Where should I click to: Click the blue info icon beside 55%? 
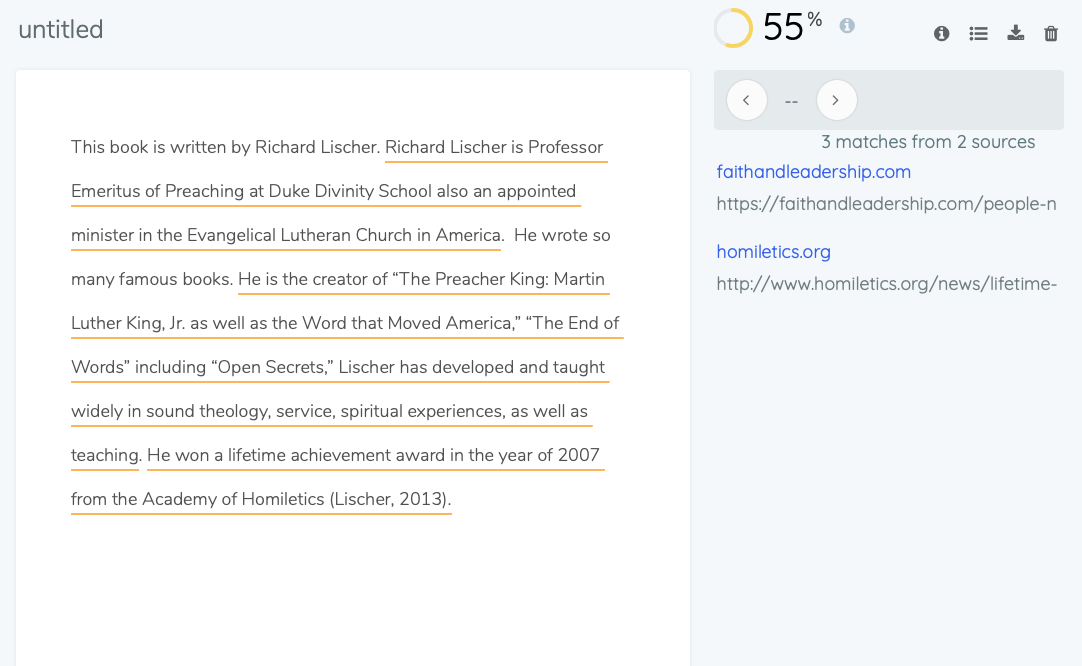[x=847, y=26]
